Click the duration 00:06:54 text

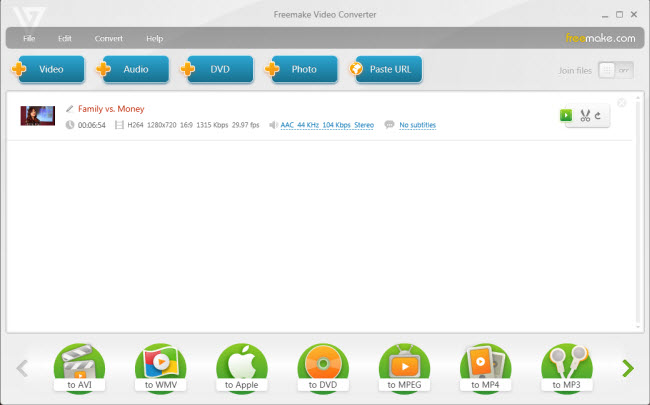pyautogui.click(x=92, y=125)
